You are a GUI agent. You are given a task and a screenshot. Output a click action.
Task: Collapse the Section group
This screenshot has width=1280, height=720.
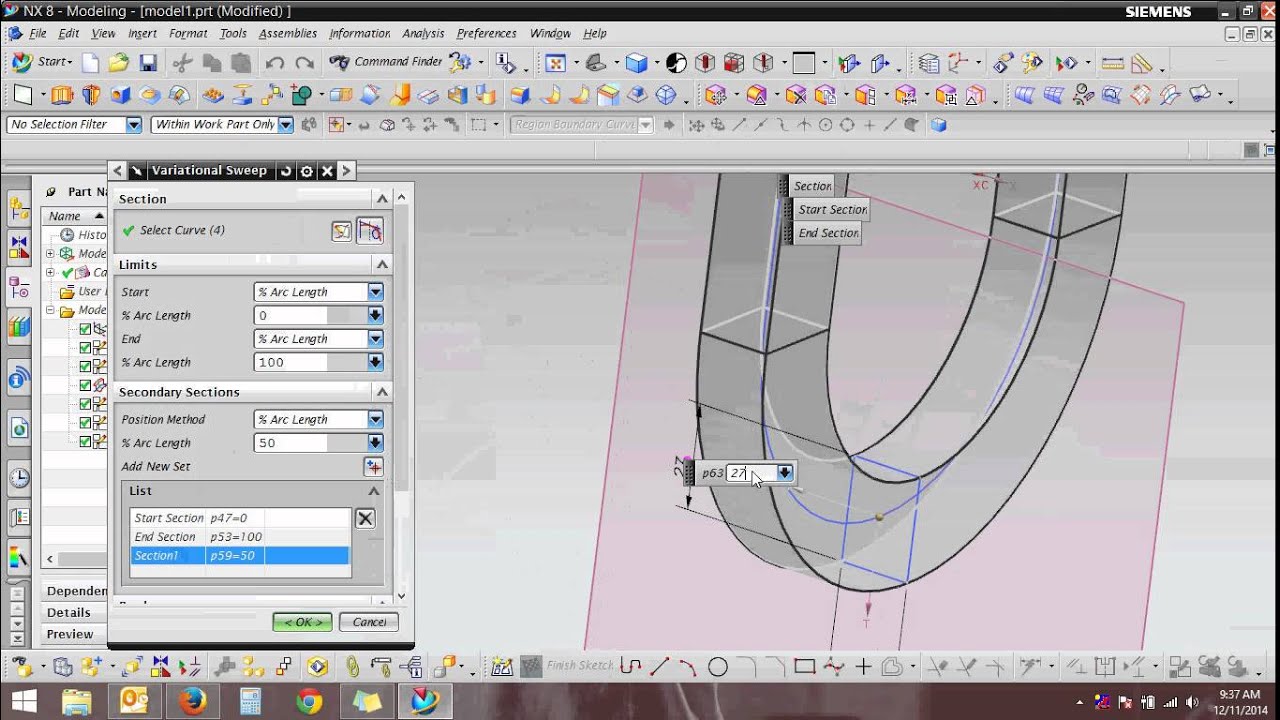[x=382, y=199]
